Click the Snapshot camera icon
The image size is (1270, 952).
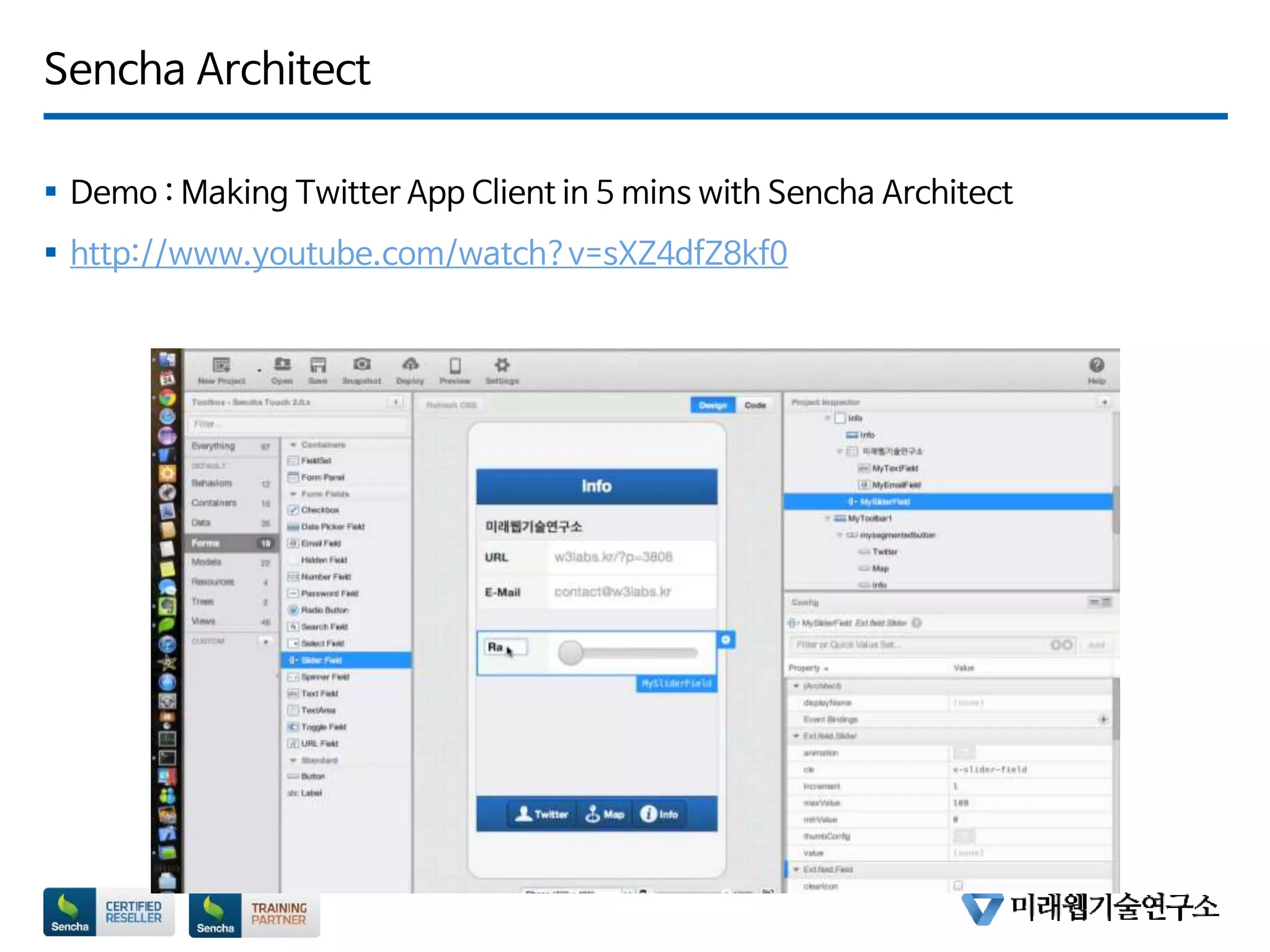[x=362, y=364]
